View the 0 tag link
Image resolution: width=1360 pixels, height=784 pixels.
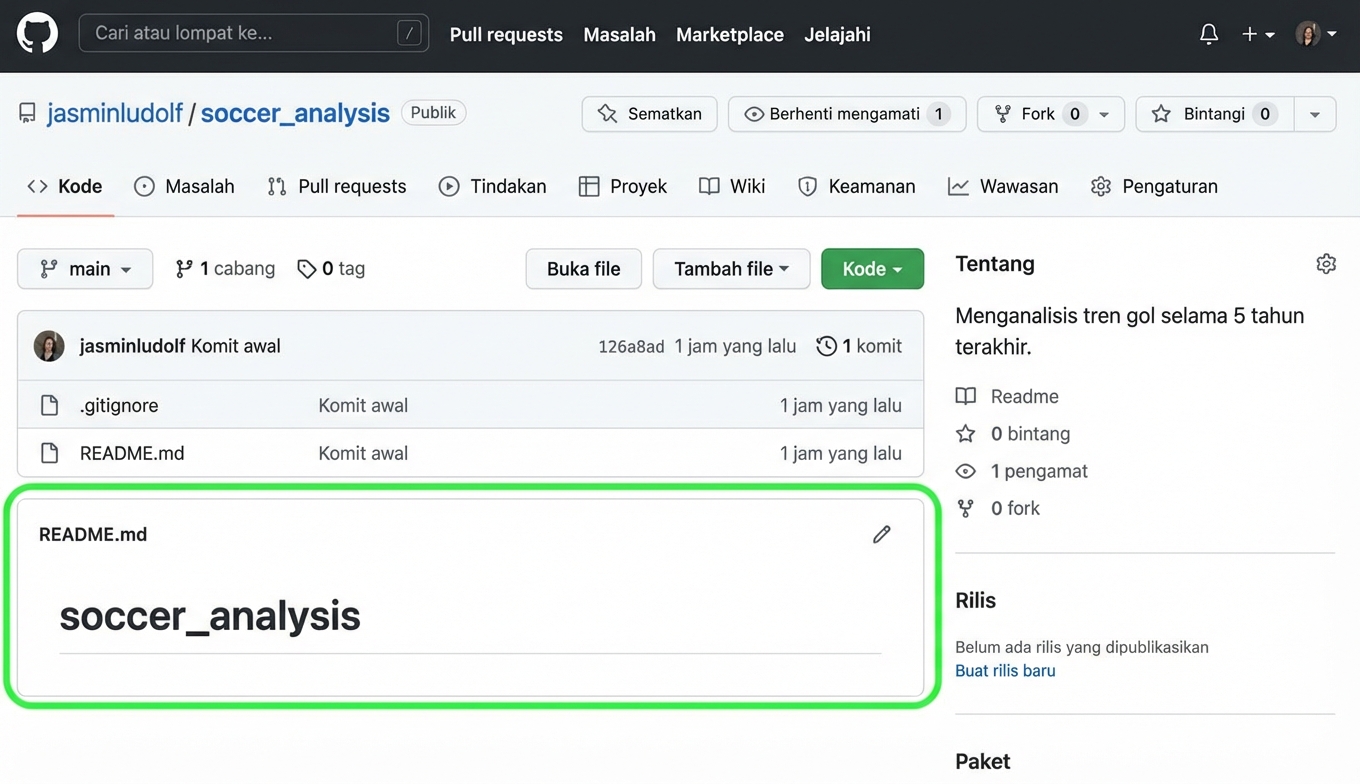point(331,269)
